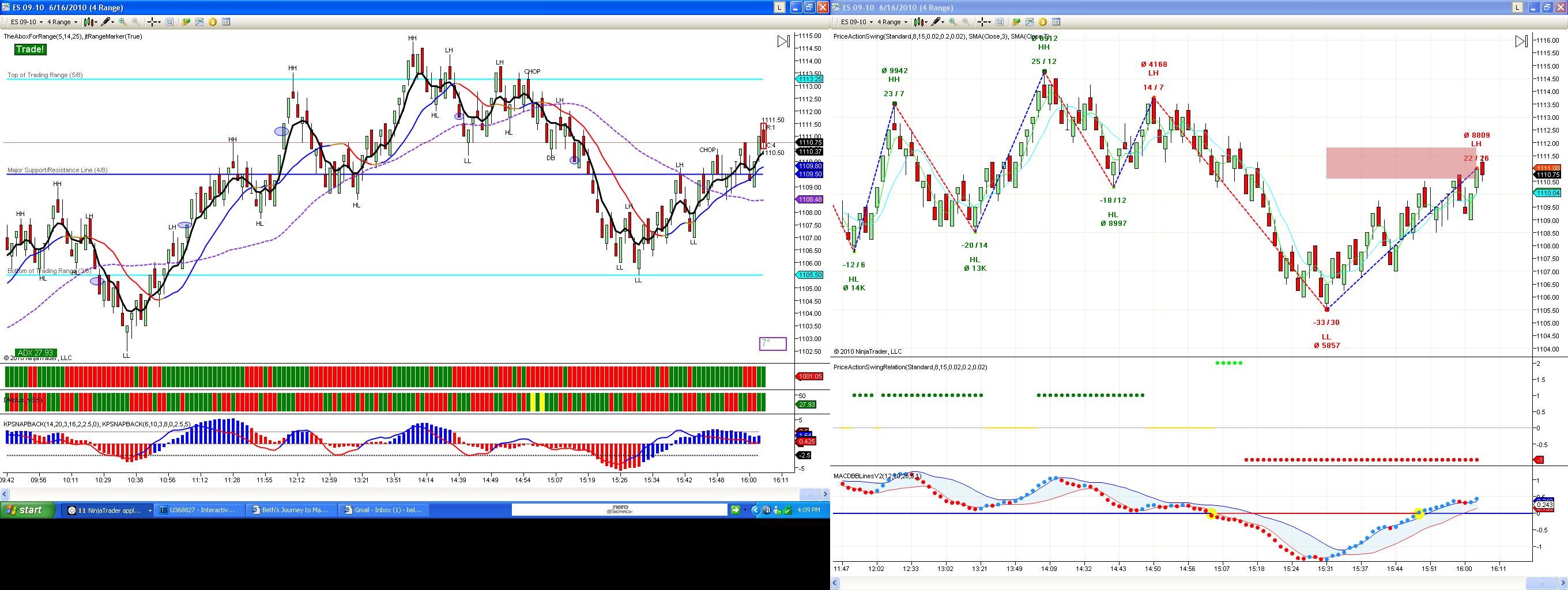Open chart style candlestick dropdown in TheAboxForRange chart
The width and height of the screenshot is (1568, 590).
(x=91, y=22)
